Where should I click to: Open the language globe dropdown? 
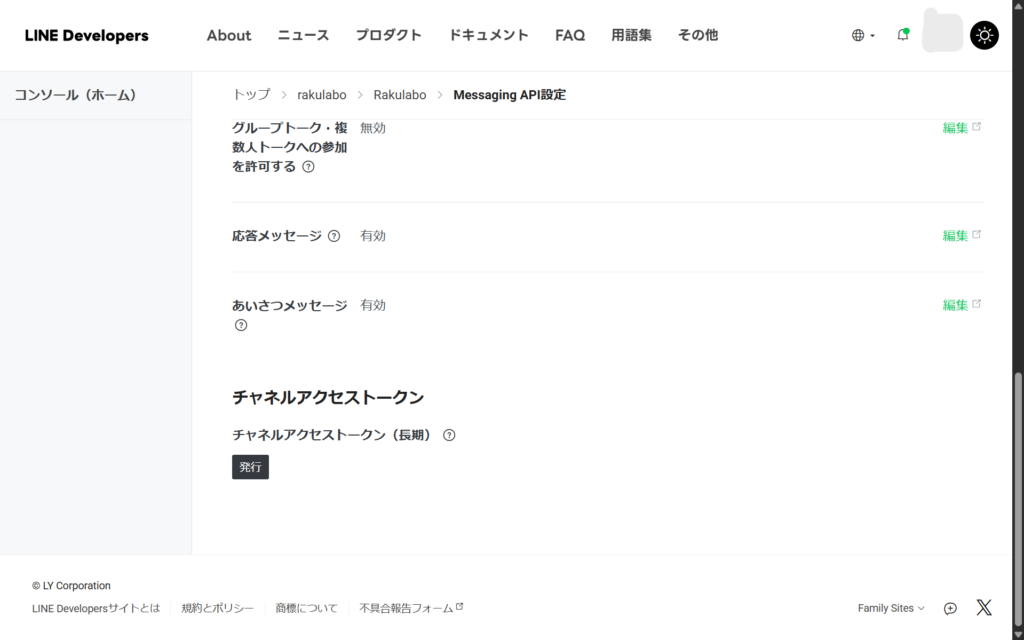click(862, 35)
